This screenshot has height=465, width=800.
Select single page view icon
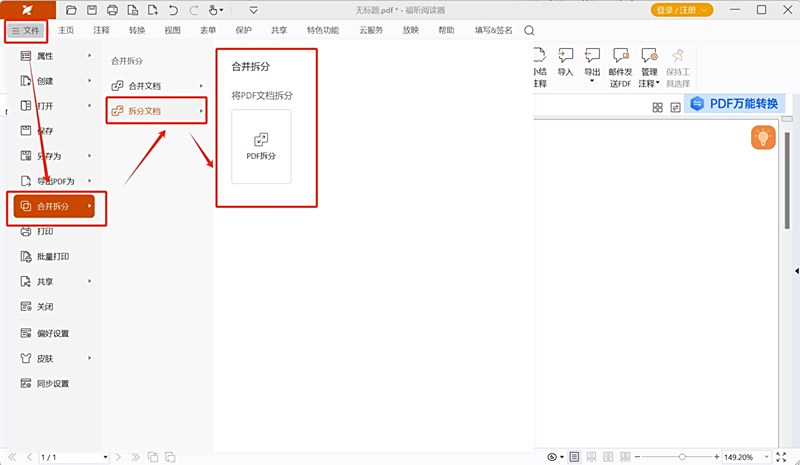pos(574,457)
